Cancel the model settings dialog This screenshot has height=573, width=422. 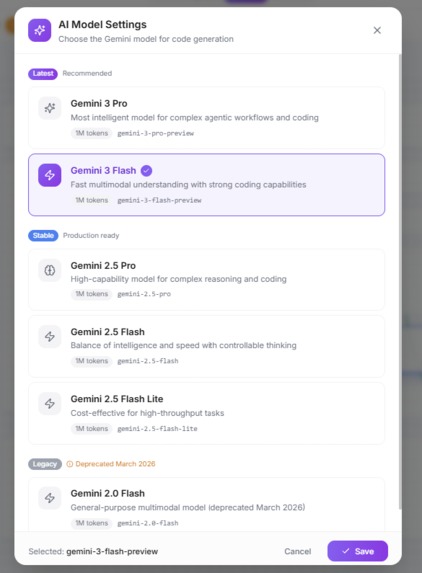click(298, 551)
